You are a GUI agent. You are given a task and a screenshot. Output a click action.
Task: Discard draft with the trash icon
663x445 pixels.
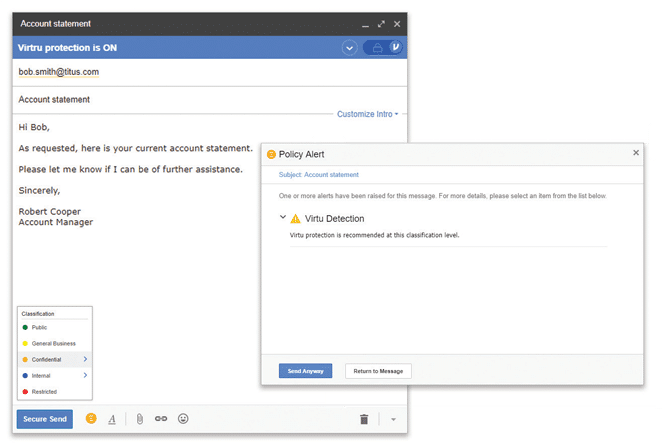pos(364,419)
